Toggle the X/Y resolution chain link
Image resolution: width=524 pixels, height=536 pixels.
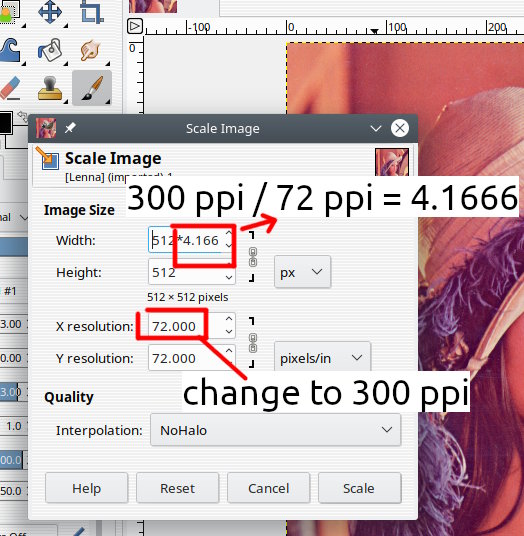(x=253, y=343)
